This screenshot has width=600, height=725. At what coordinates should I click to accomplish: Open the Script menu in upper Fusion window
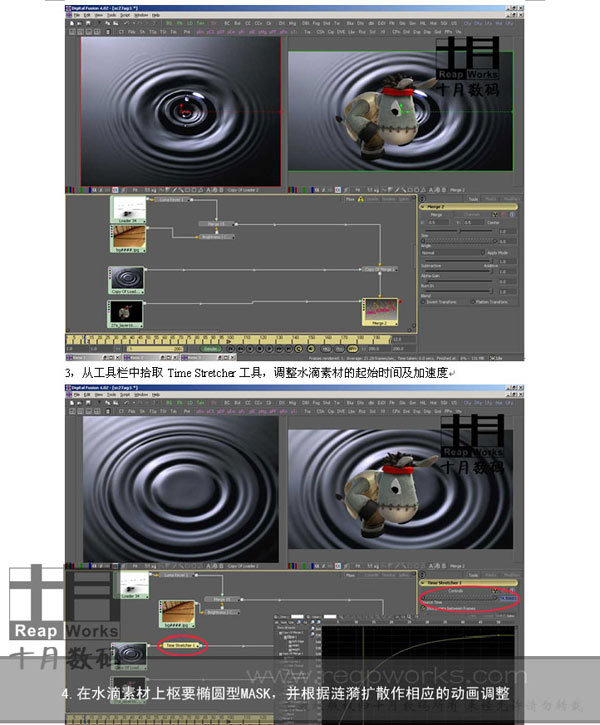(x=125, y=15)
